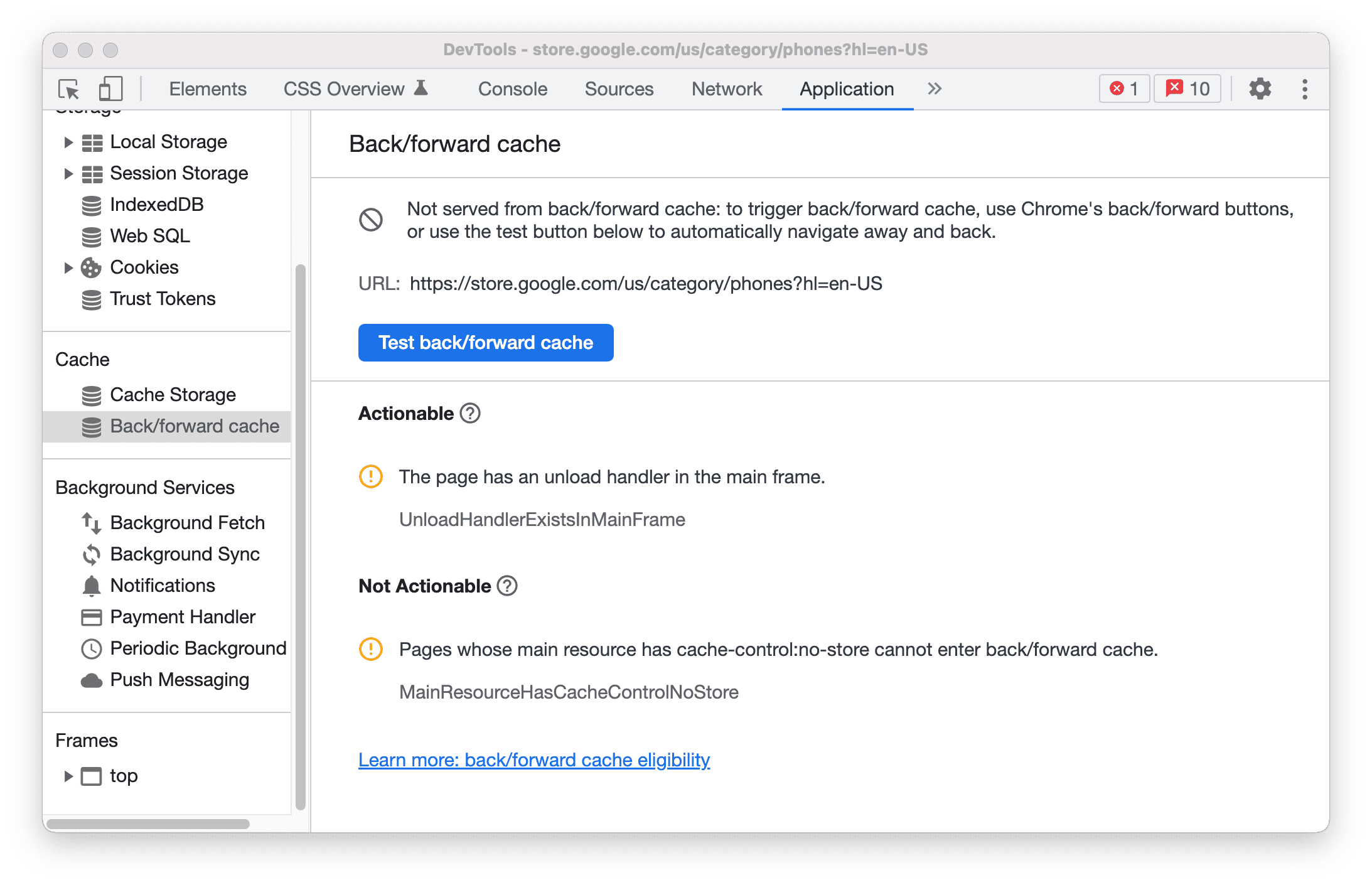Open back/forward cache eligibility link
Screen dimensions: 1372x885
(x=534, y=759)
